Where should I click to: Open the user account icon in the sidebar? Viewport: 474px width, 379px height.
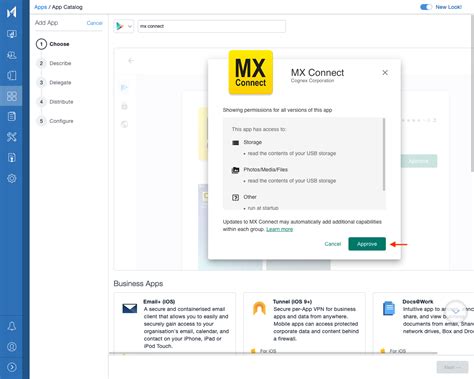tap(12, 347)
